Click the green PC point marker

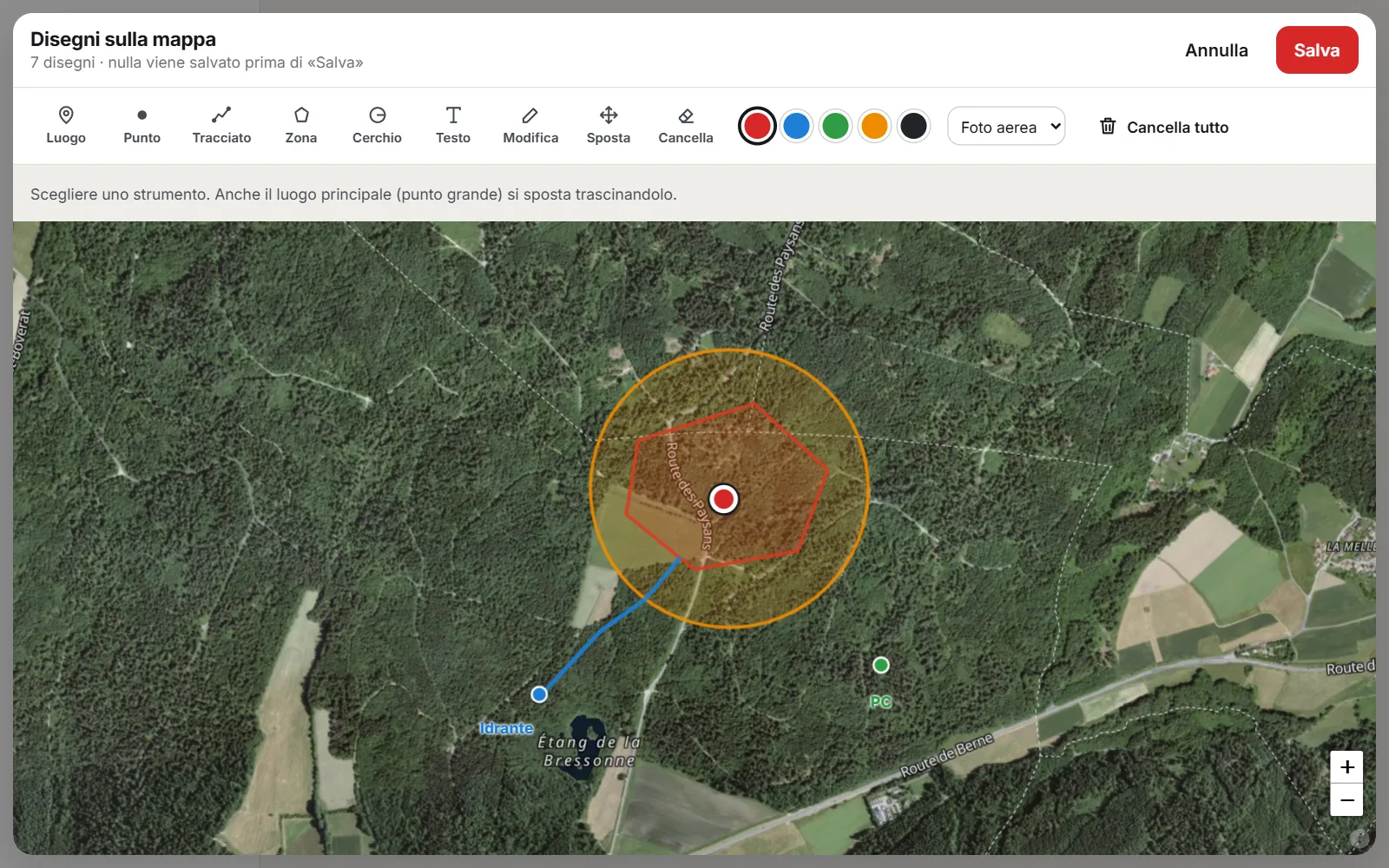[x=881, y=665]
